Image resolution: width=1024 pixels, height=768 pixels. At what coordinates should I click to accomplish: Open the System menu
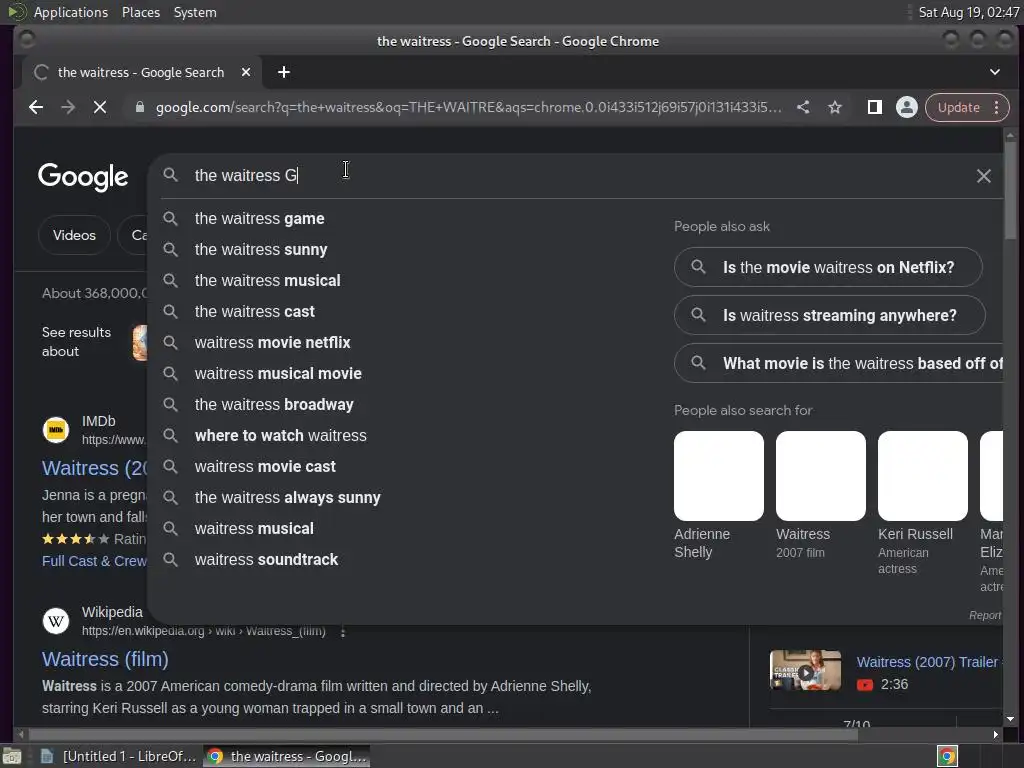(x=195, y=12)
